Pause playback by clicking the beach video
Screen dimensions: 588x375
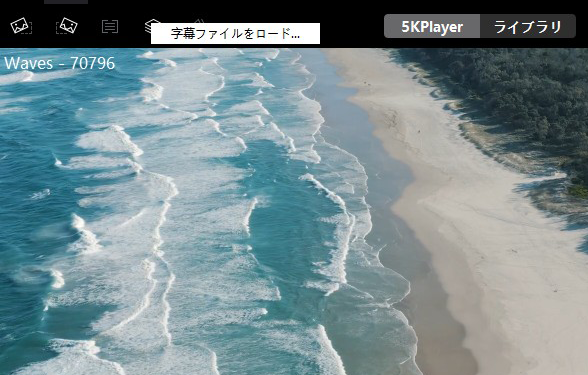(294, 212)
